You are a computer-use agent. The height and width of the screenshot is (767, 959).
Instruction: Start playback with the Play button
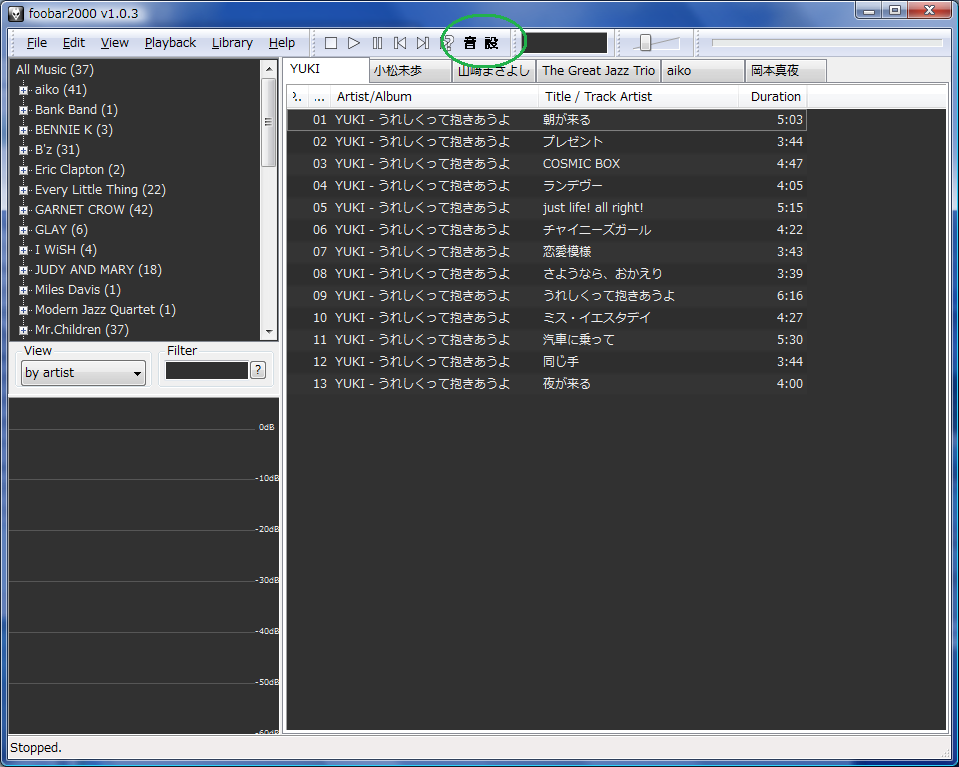[x=354, y=43]
